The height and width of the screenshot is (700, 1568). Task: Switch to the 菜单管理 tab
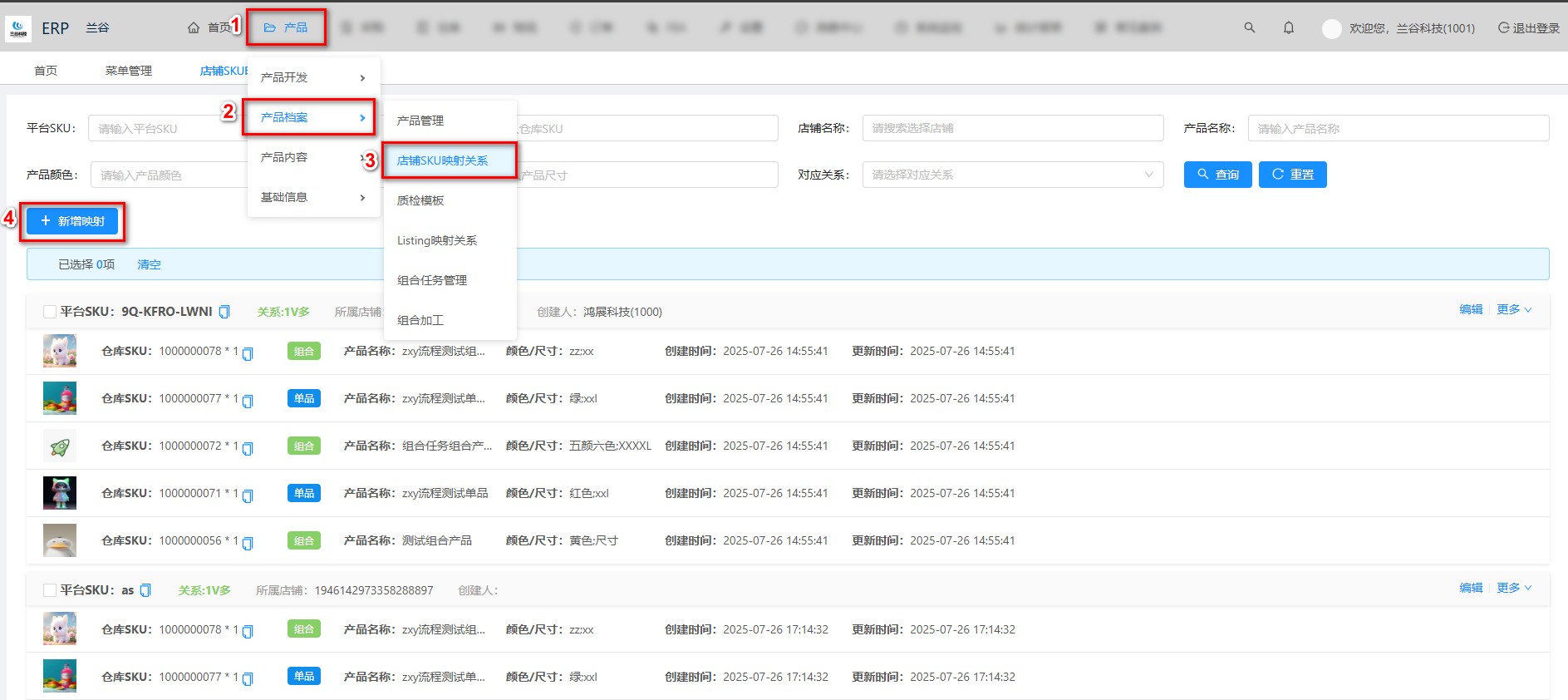pyautogui.click(x=128, y=71)
